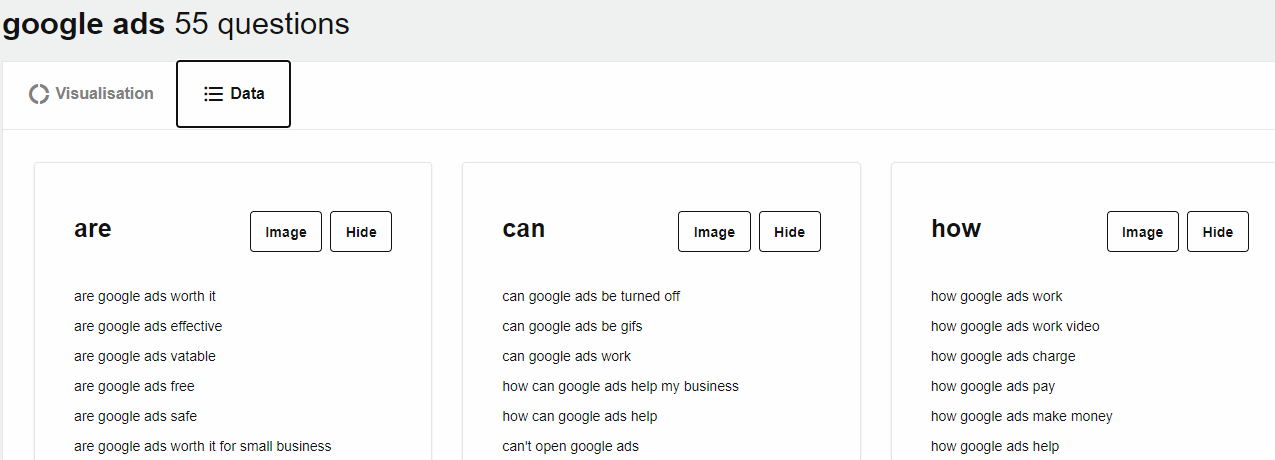
Task: Click the 'can' card heading
Action: click(523, 229)
